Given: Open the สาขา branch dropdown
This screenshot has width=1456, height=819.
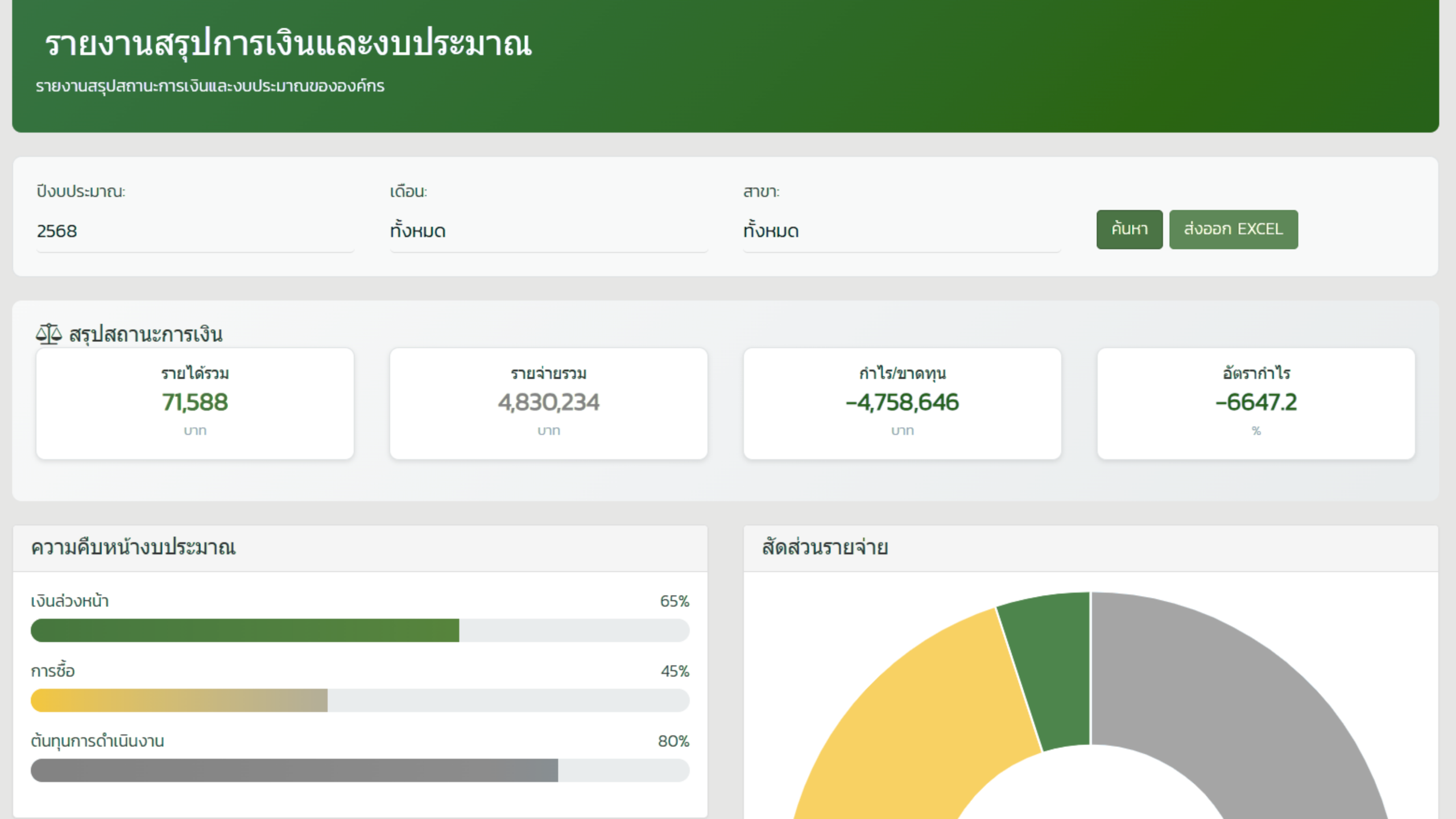Looking at the screenshot, I should click(x=901, y=231).
